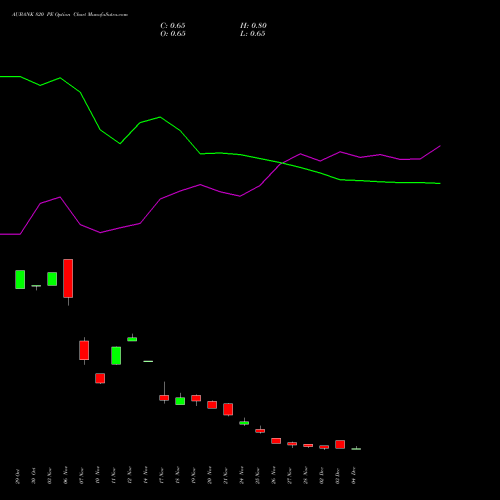Click the AUBANK 820 PE Option chart title
The image size is (500, 500).
pyautogui.click(x=70, y=15)
